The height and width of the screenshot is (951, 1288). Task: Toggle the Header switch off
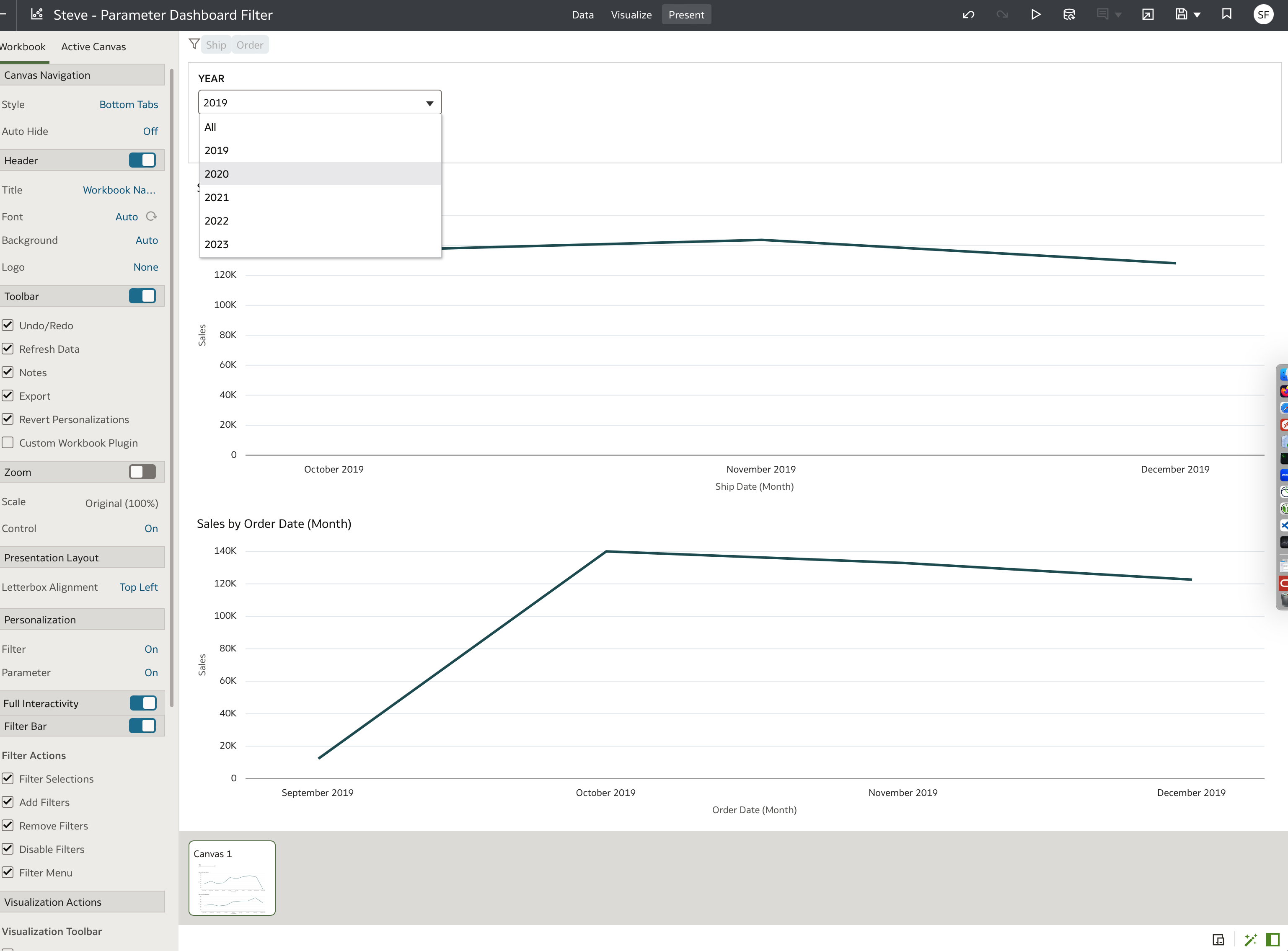click(142, 160)
